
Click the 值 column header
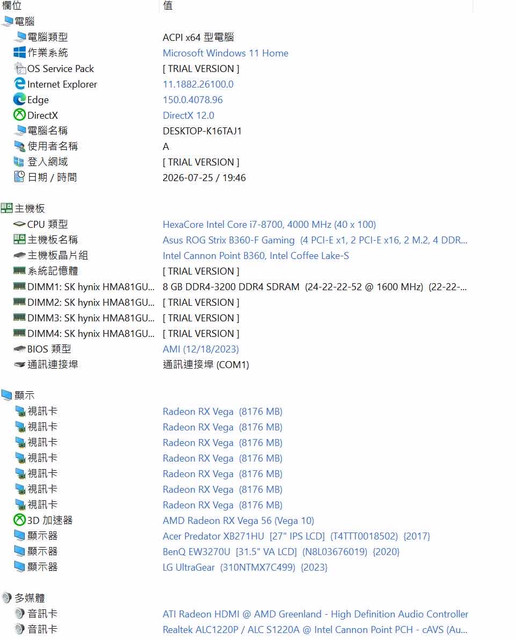(167, 5)
